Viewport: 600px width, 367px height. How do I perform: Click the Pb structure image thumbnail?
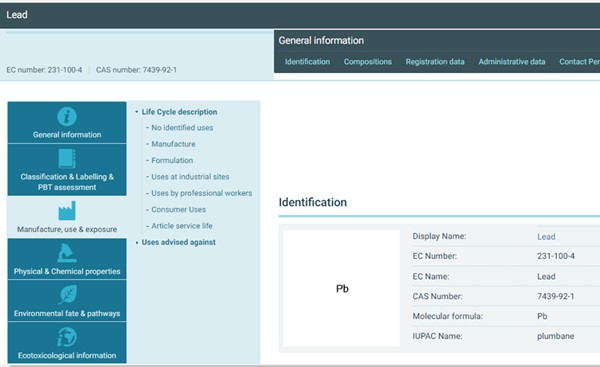pos(341,288)
